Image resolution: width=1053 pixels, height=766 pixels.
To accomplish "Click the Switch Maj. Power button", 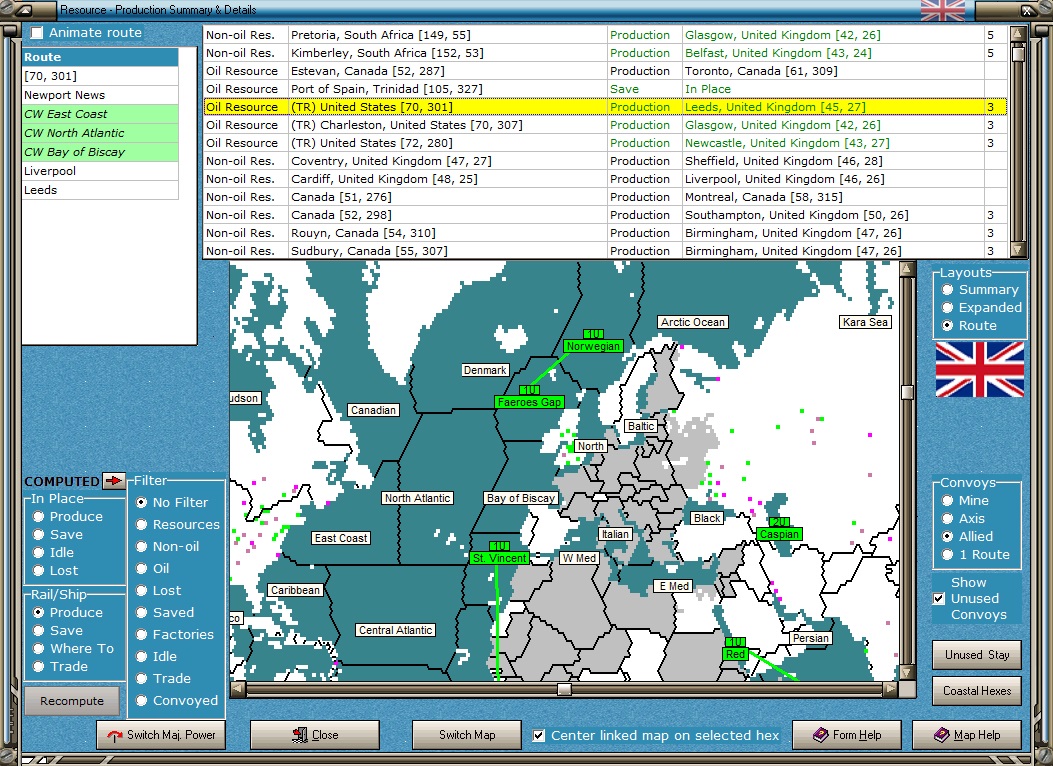I will coord(161,735).
